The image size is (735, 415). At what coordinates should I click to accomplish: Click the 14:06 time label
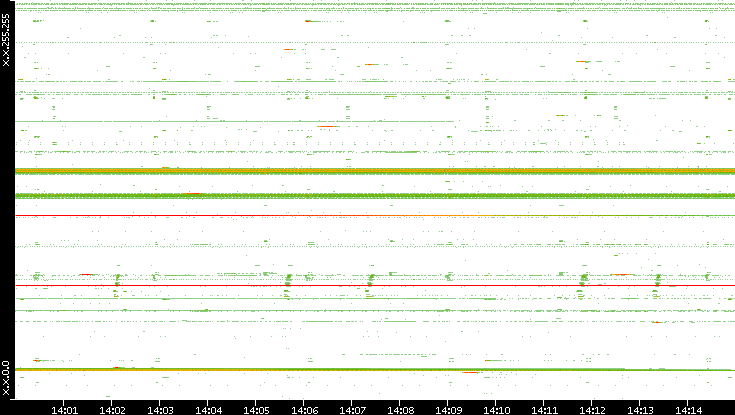click(x=305, y=411)
